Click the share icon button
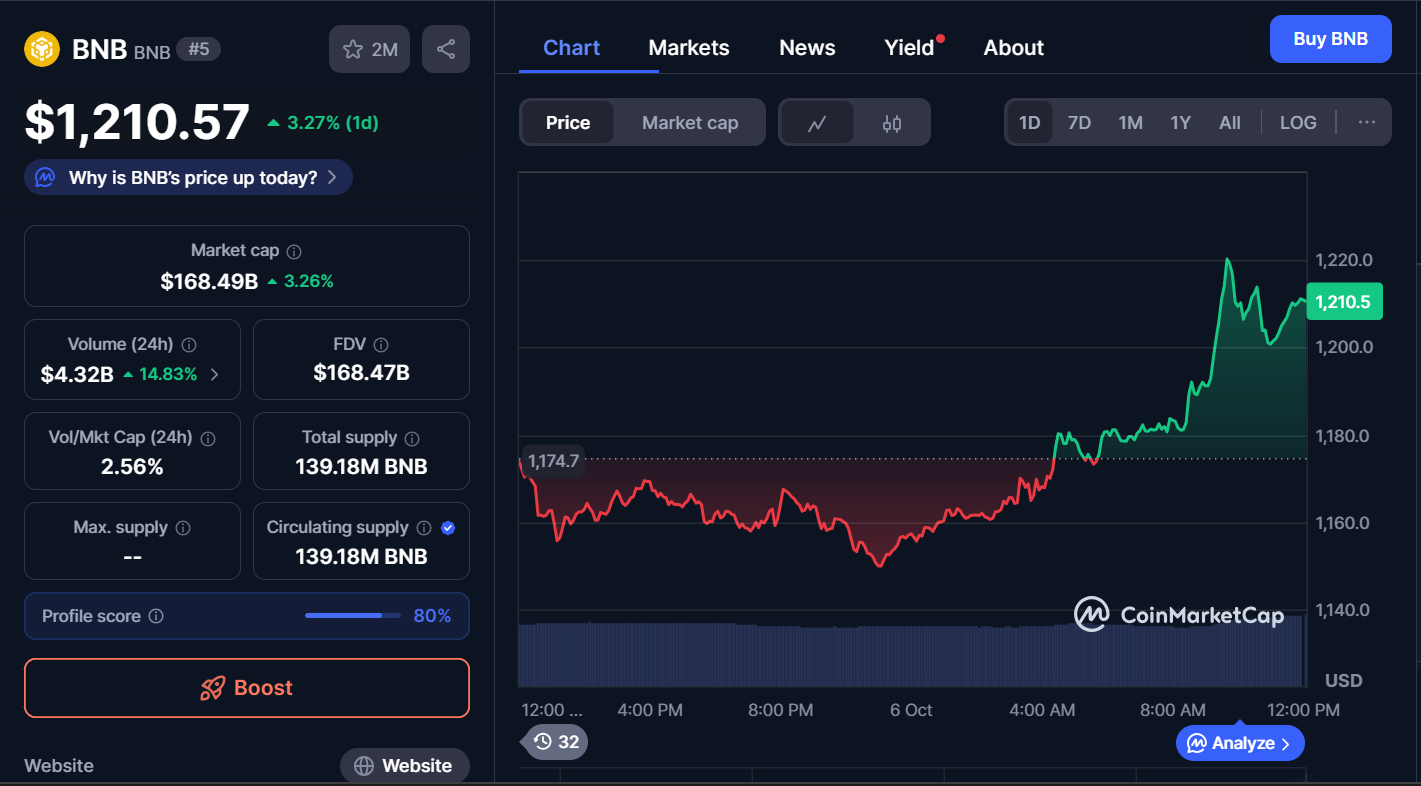Viewport: 1421px width, 786px height. click(x=446, y=49)
